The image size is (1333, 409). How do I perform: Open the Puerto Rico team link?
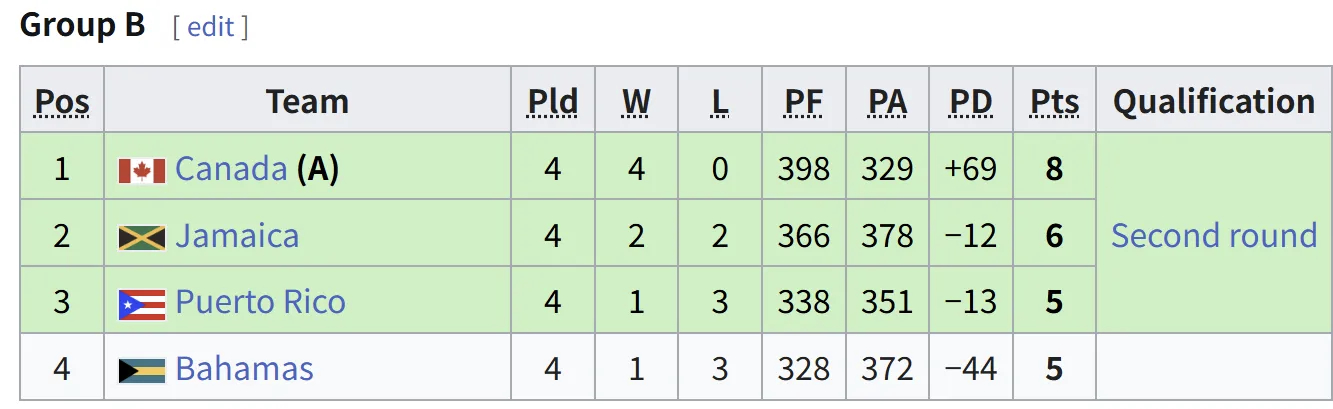pos(260,302)
